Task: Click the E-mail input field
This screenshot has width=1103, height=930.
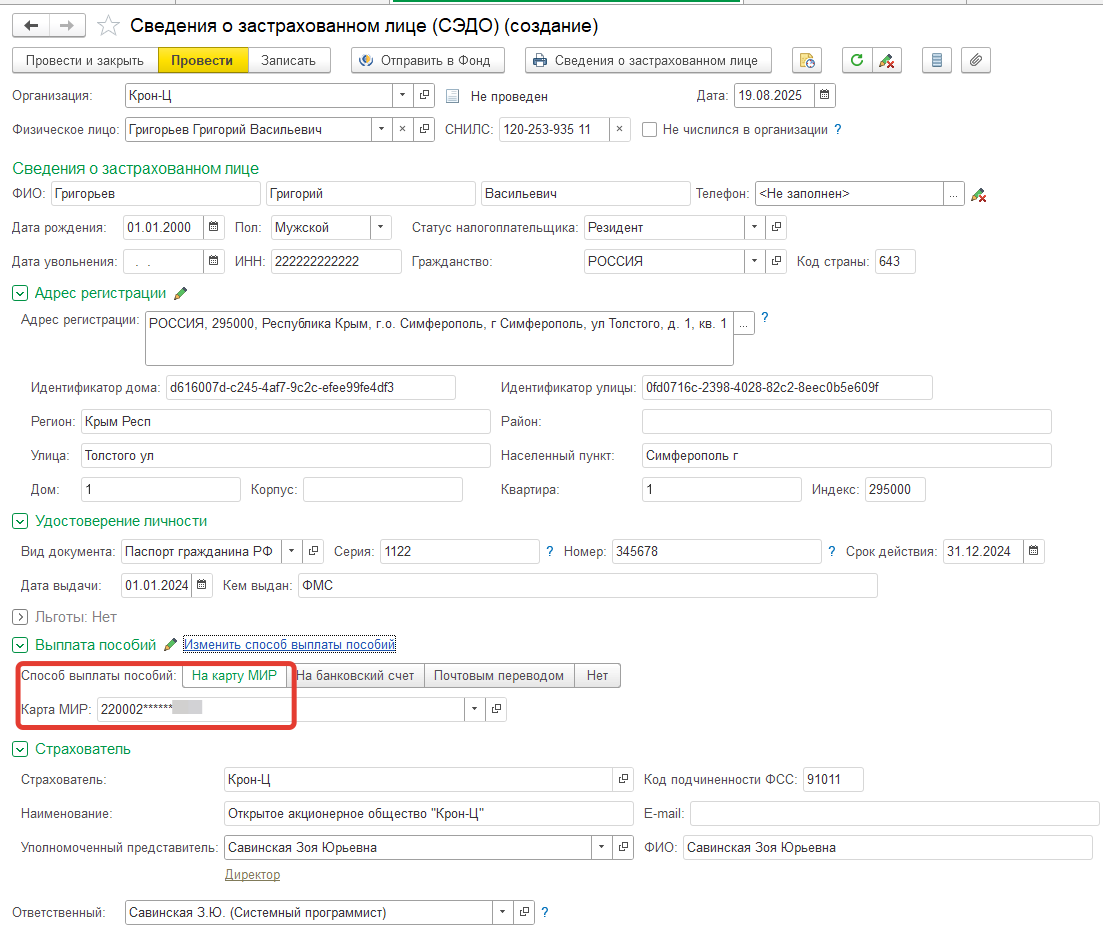Action: tap(894, 813)
